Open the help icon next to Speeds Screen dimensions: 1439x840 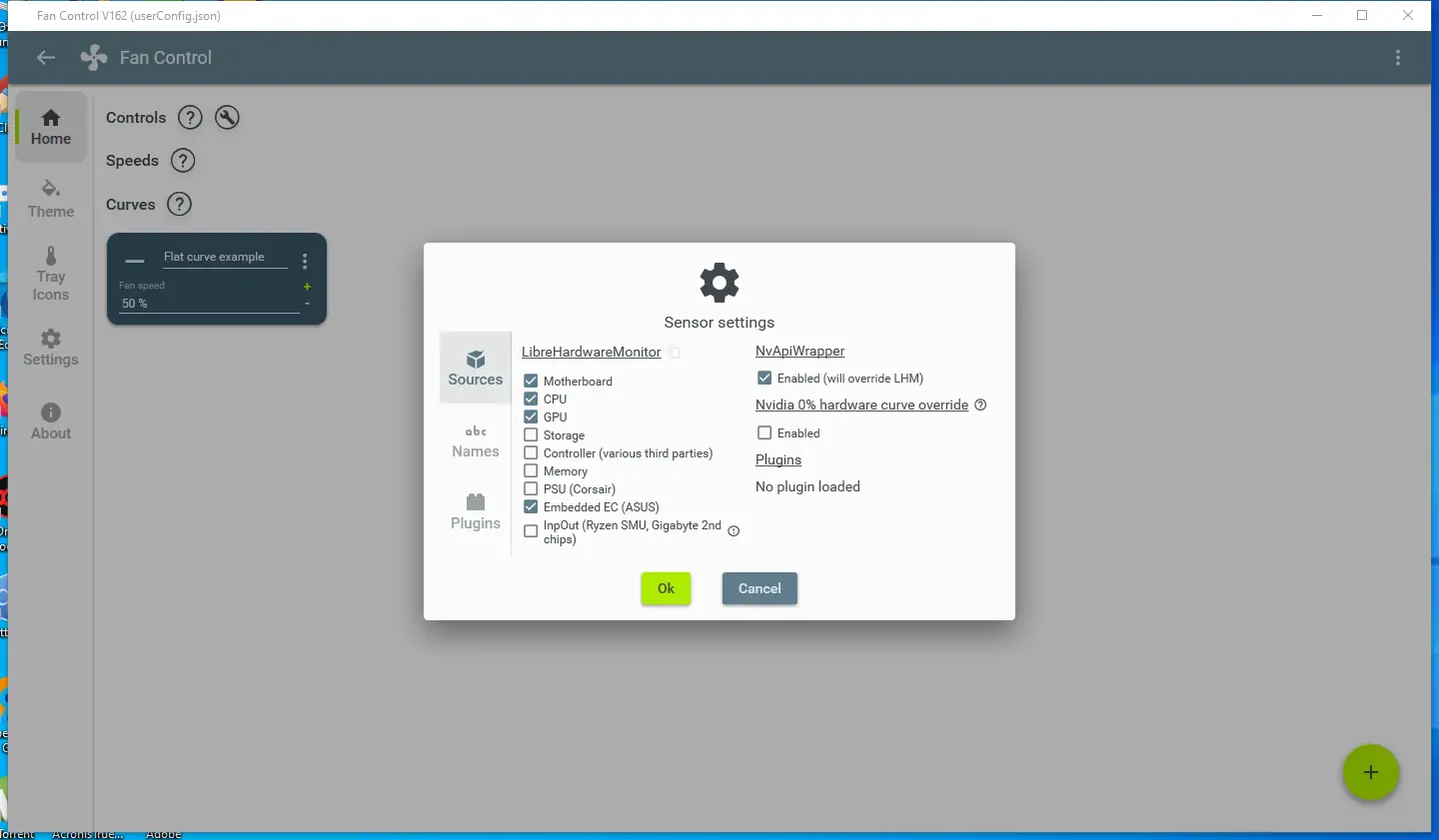pos(183,161)
